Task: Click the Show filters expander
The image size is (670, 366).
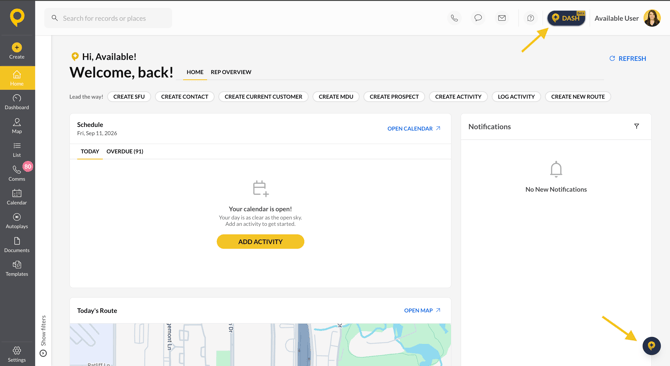Action: 43,336
